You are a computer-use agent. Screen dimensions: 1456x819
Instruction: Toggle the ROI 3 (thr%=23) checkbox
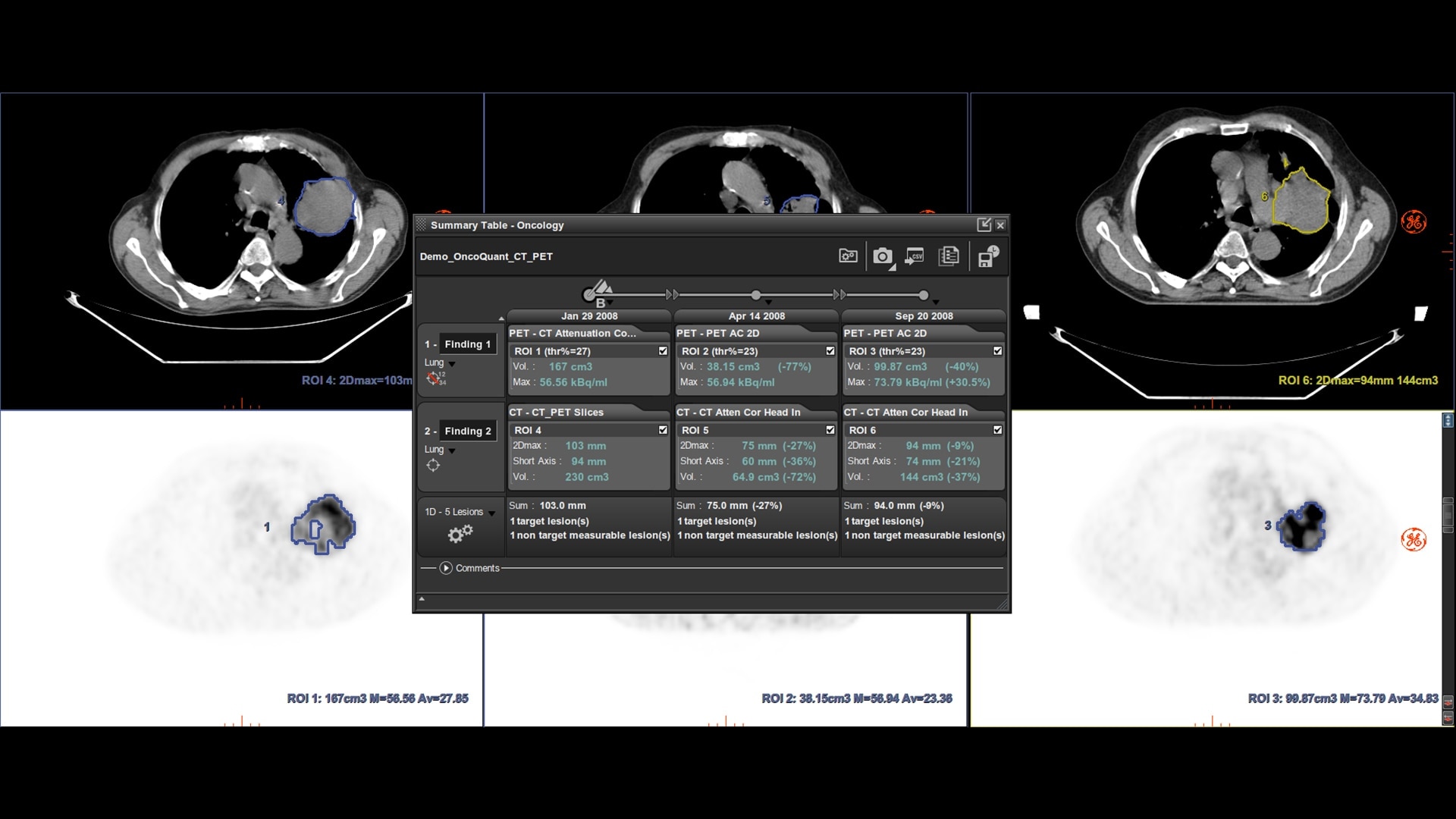[x=997, y=351]
